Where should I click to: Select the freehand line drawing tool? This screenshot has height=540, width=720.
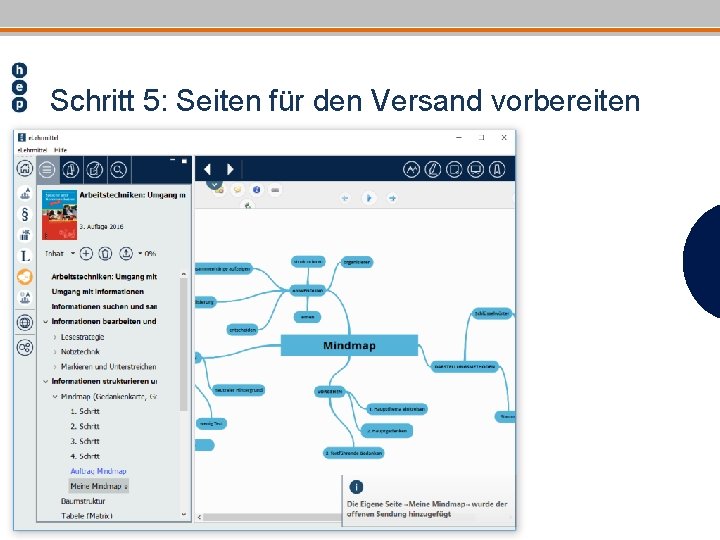tap(411, 169)
